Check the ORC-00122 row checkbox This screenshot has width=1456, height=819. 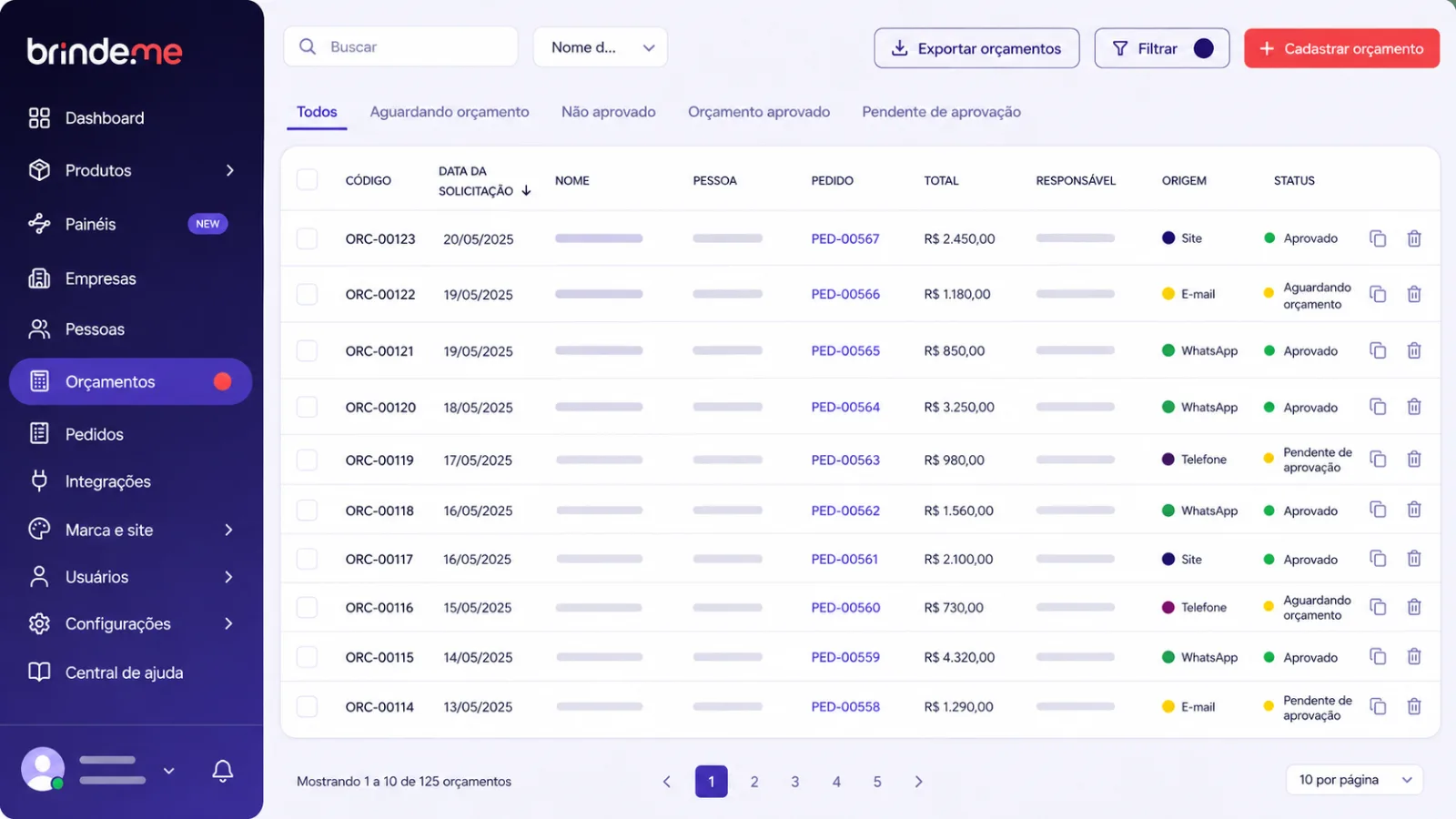click(x=308, y=294)
